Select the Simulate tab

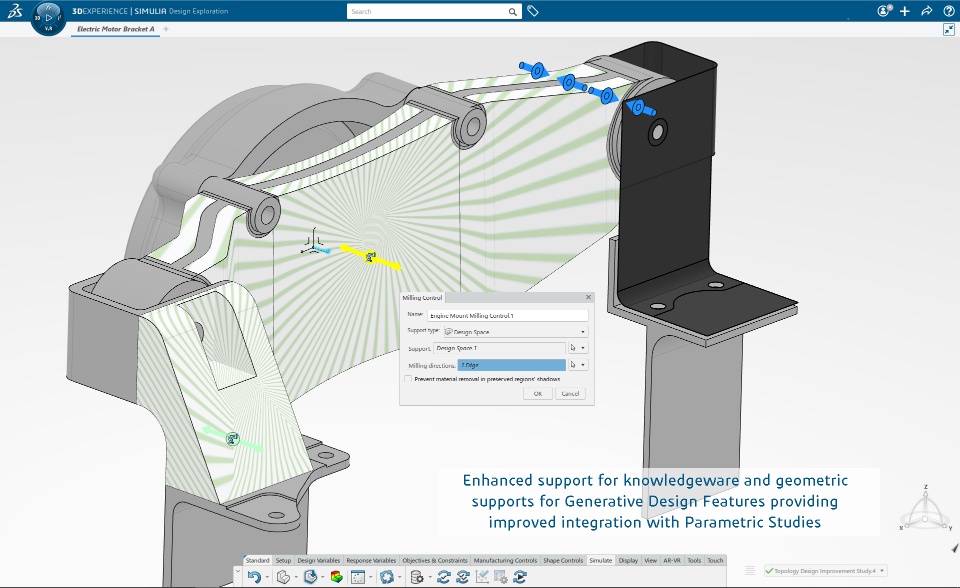pos(601,560)
